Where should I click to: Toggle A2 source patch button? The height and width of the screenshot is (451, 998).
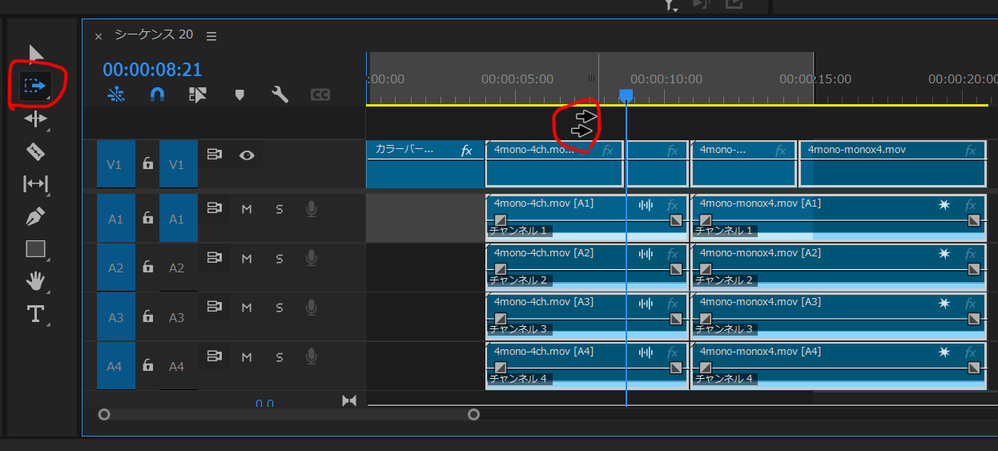click(x=116, y=268)
